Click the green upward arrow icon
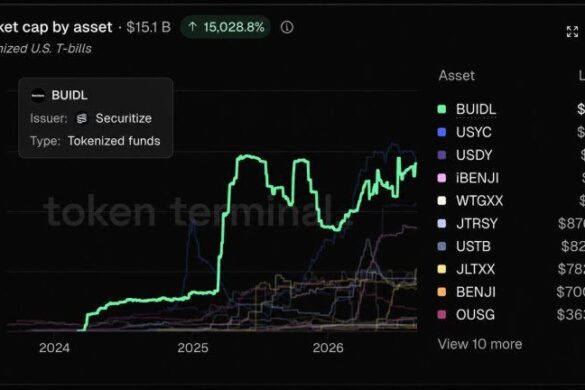The width and height of the screenshot is (585, 390). click(x=193, y=27)
